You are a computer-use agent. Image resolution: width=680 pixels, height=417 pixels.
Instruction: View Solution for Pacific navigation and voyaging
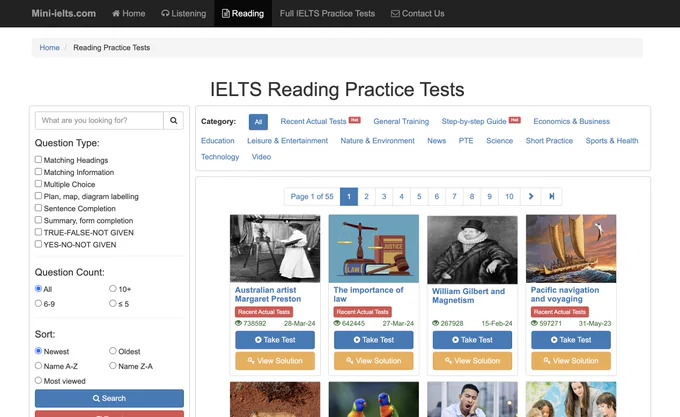(571, 361)
